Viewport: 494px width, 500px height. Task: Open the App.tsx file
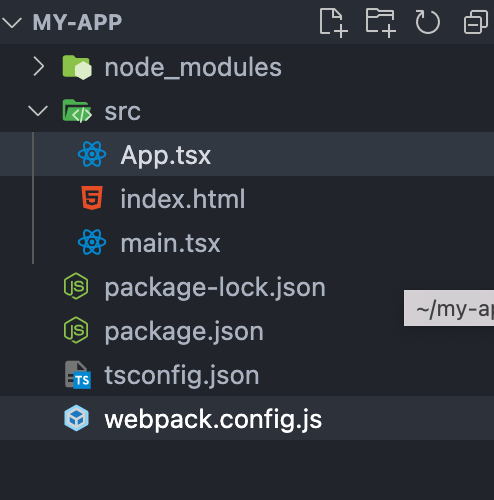tap(247, 154)
